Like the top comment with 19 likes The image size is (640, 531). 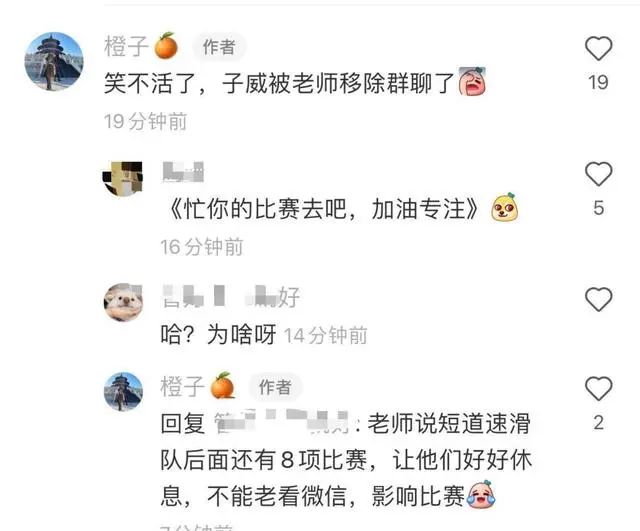(x=598, y=49)
